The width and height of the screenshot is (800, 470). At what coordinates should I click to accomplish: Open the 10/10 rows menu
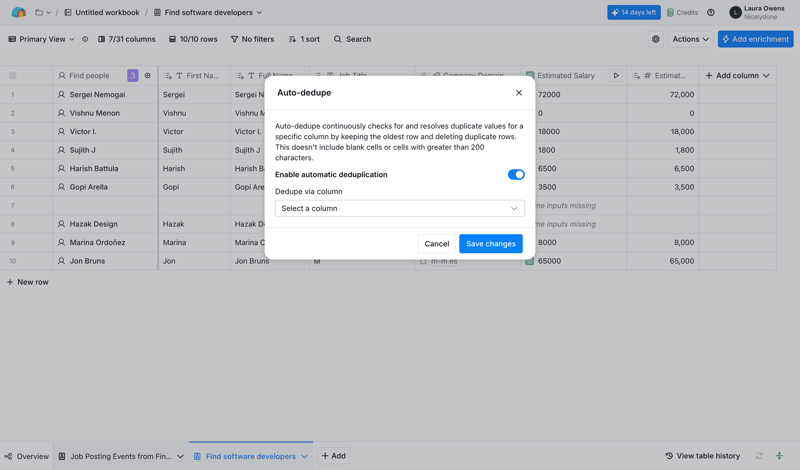click(x=193, y=39)
